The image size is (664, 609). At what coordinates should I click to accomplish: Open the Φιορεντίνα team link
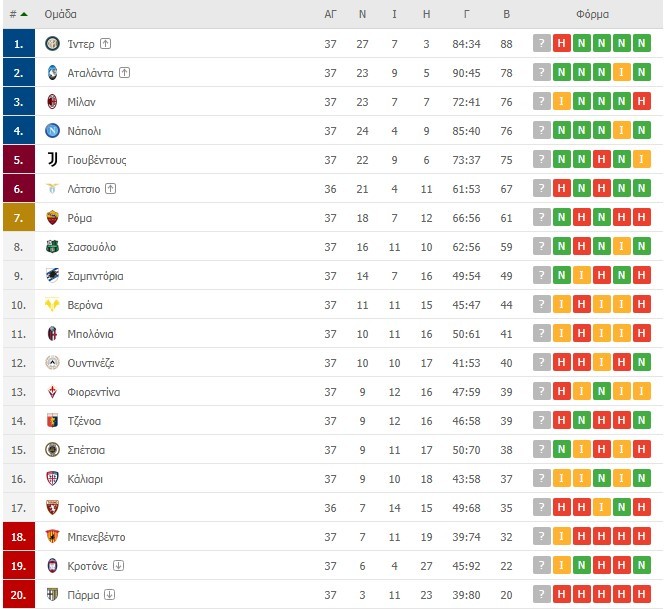94,392
